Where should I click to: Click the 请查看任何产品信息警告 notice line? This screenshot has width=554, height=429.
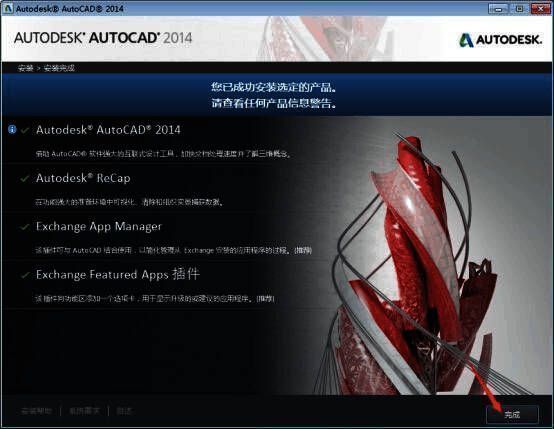pyautogui.click(x=273, y=103)
